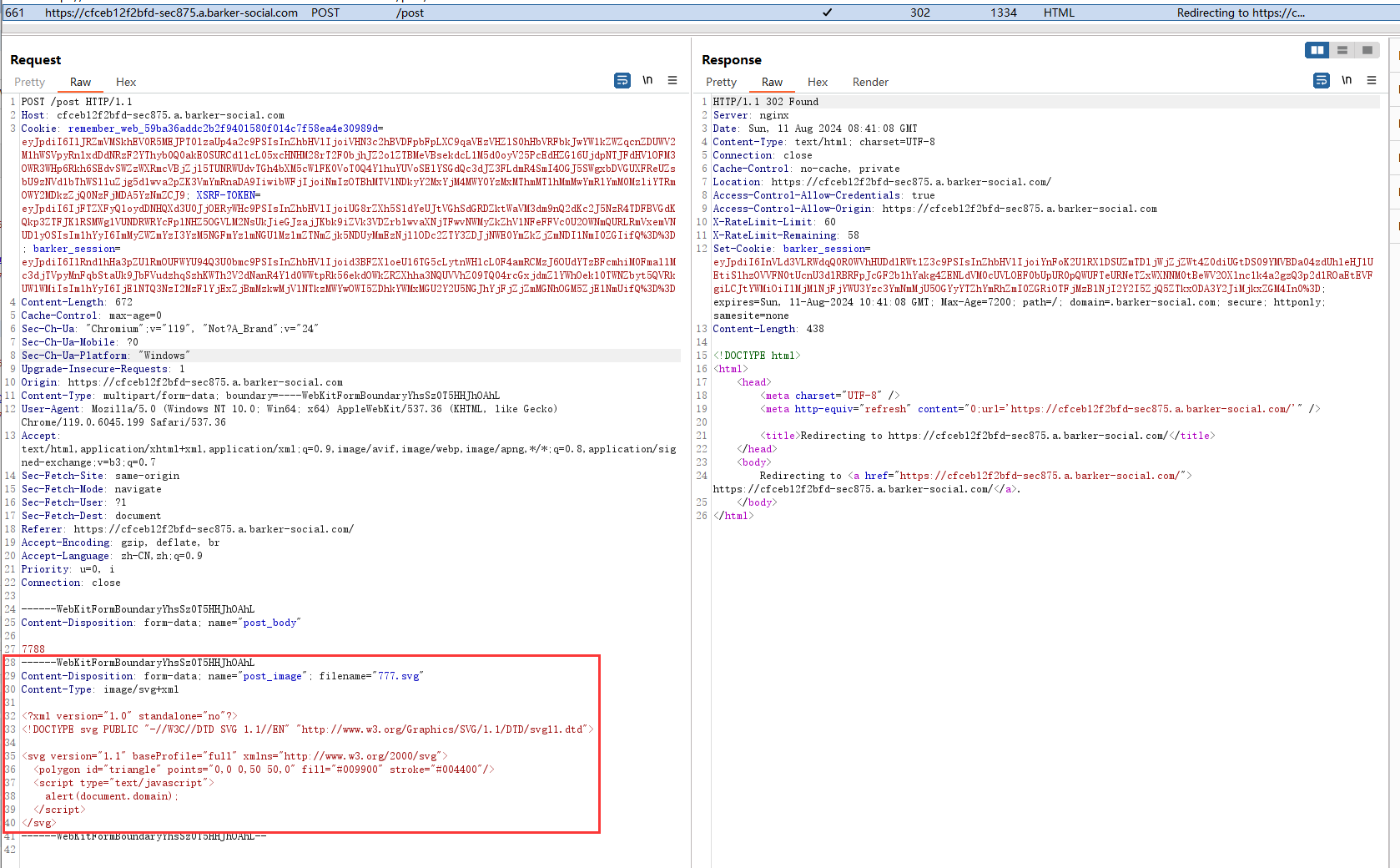Click post_body value 7788 line
The width and height of the screenshot is (1400, 868).
(33, 649)
